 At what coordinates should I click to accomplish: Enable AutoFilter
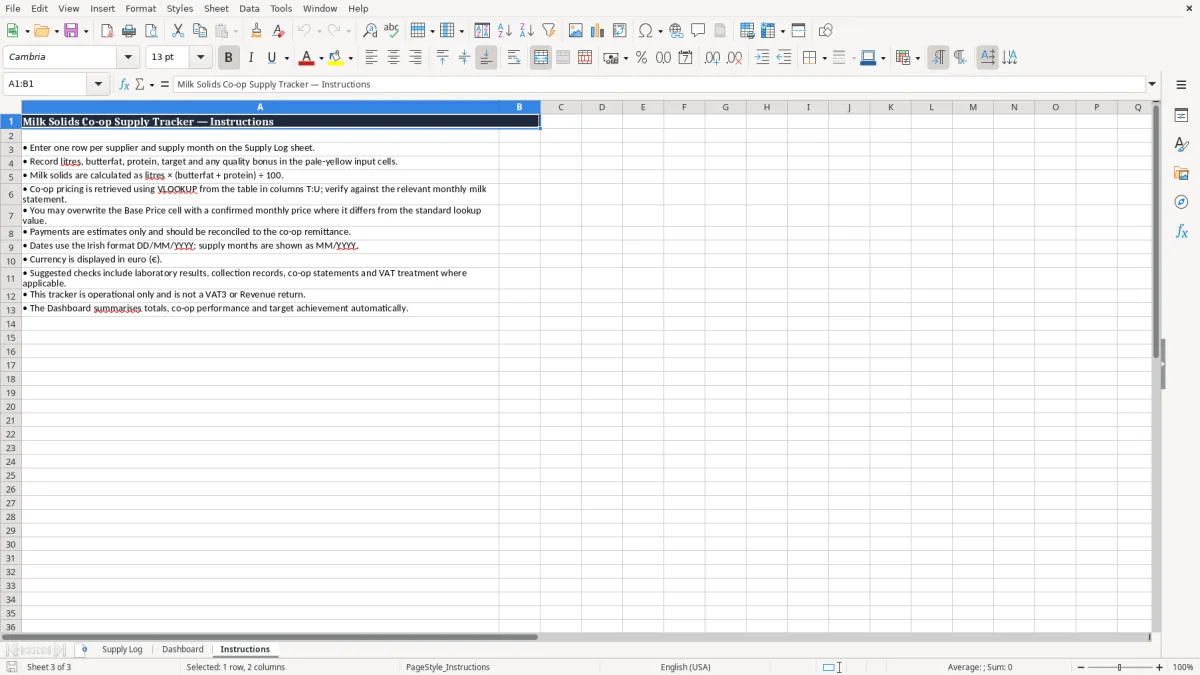click(x=549, y=31)
